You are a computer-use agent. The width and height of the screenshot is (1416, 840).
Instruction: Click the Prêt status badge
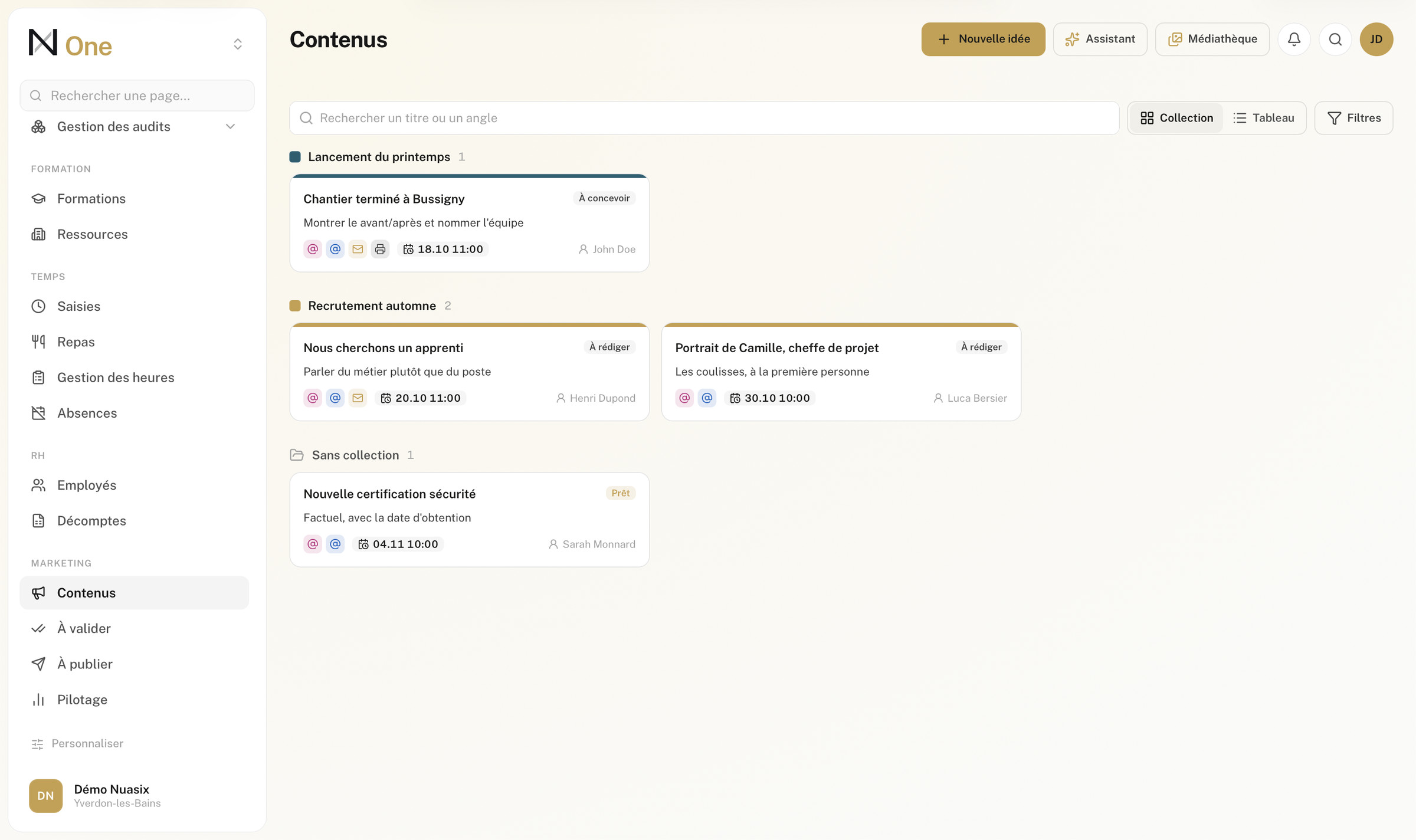620,493
